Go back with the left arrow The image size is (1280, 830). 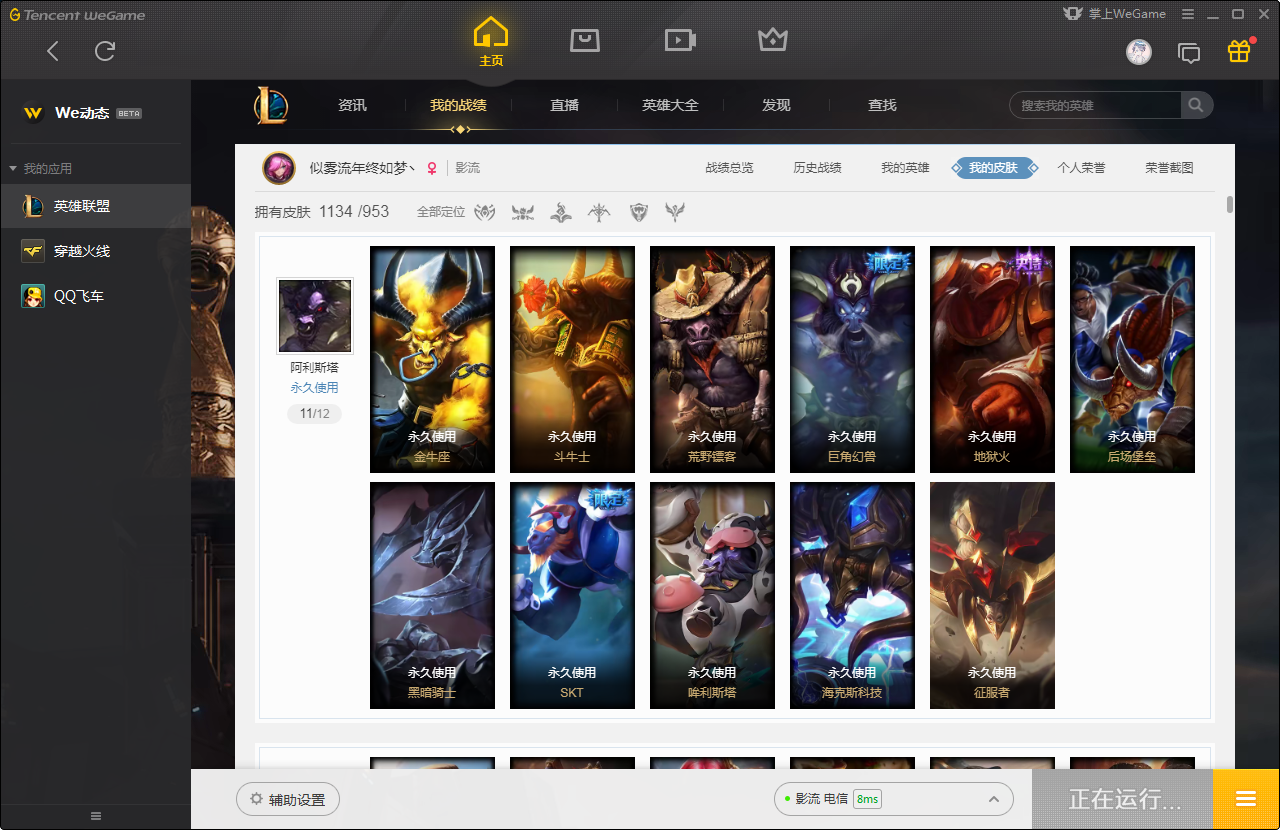click(x=53, y=51)
